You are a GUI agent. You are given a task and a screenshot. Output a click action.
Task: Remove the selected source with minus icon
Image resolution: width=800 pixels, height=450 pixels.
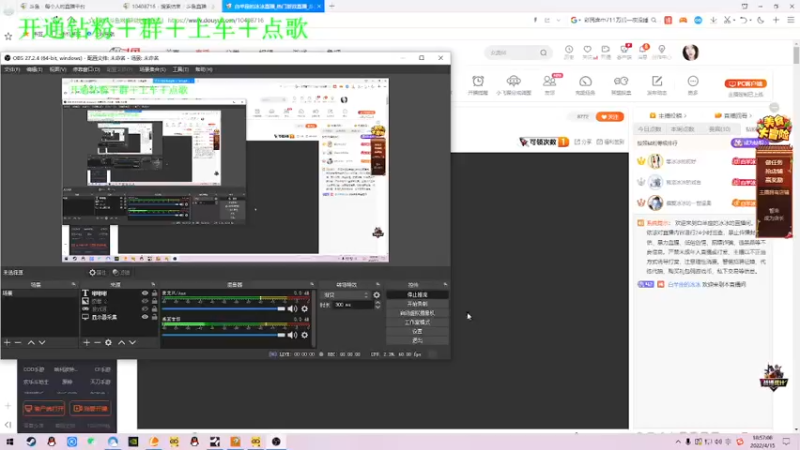tap(97, 342)
